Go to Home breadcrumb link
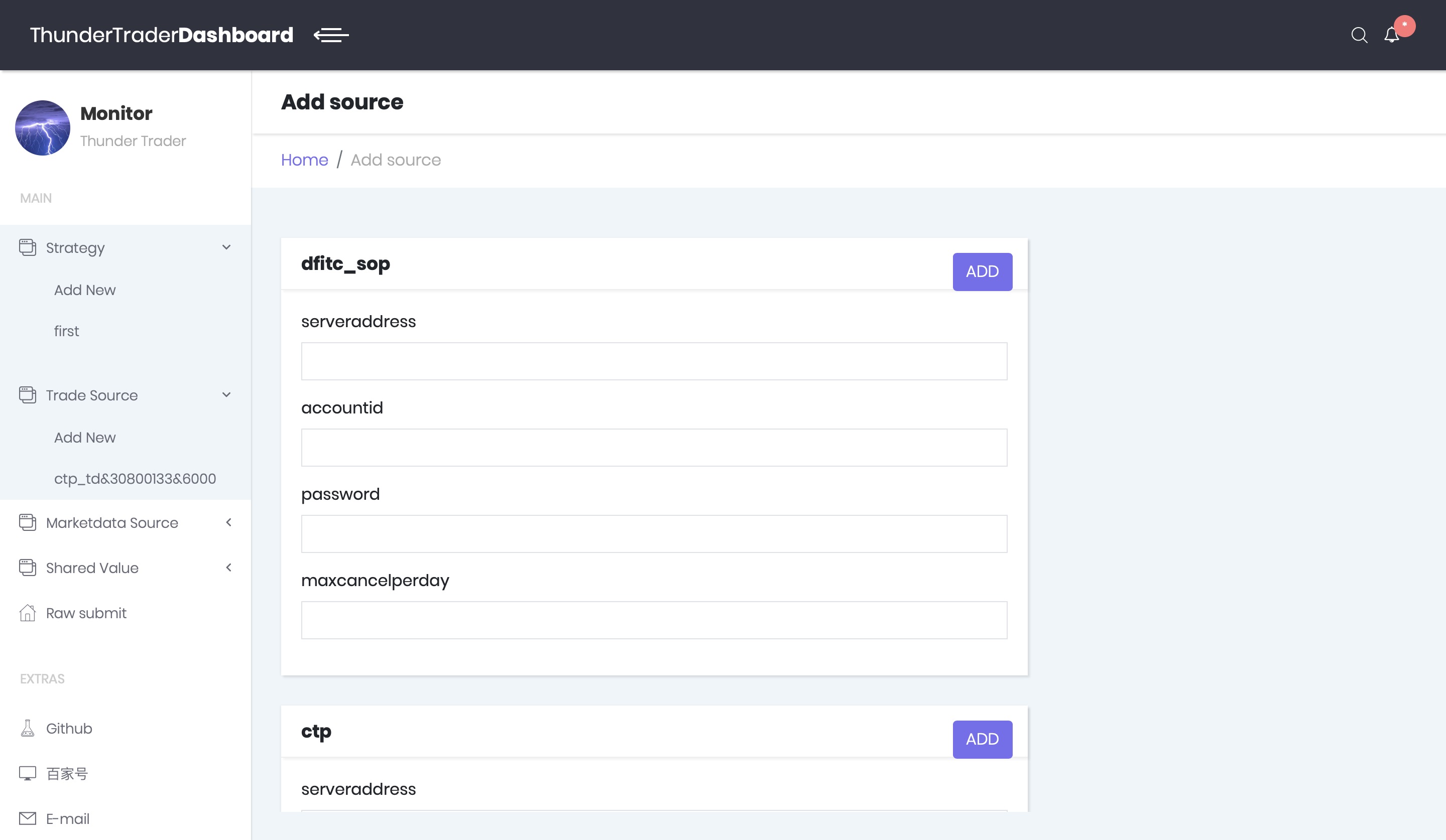Screen dimensions: 1446x840 [x=304, y=160]
